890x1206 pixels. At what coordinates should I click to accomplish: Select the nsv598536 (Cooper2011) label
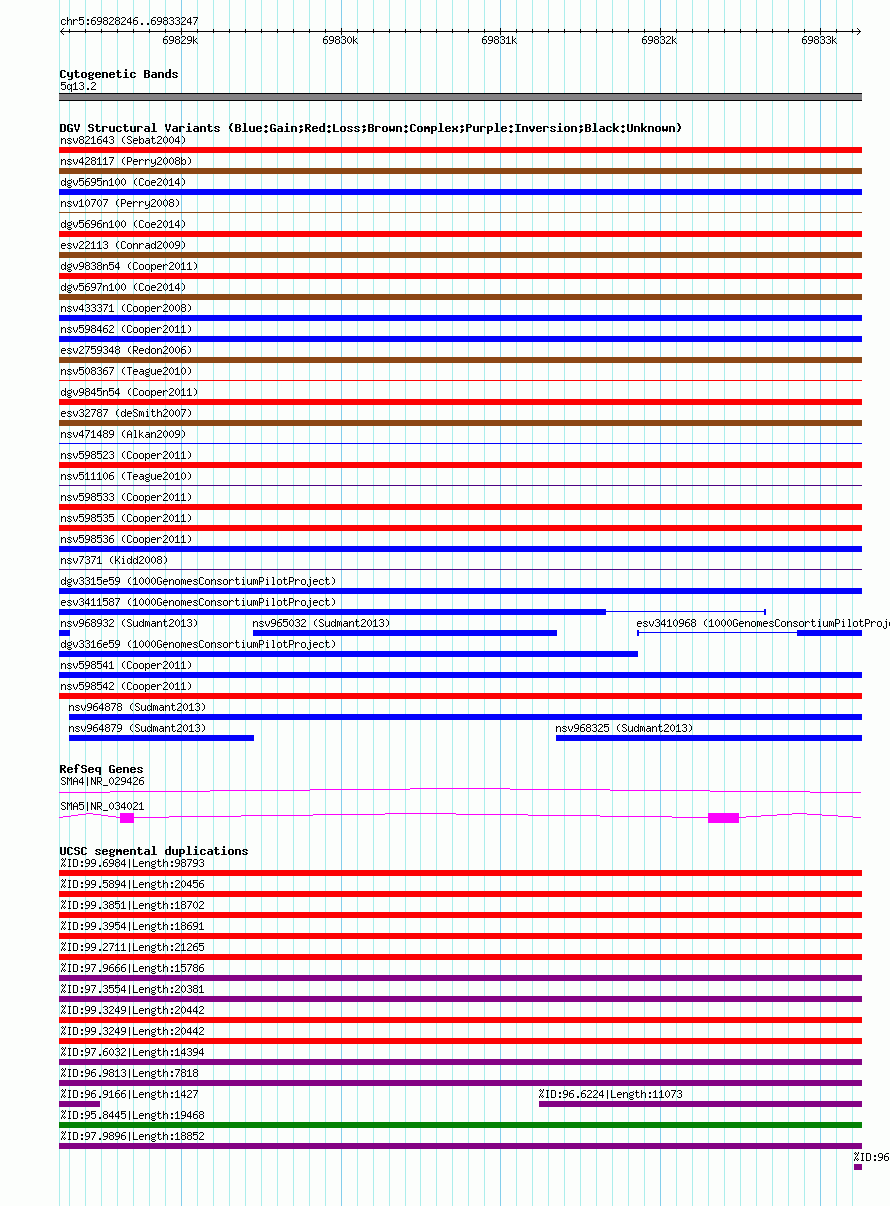point(126,539)
